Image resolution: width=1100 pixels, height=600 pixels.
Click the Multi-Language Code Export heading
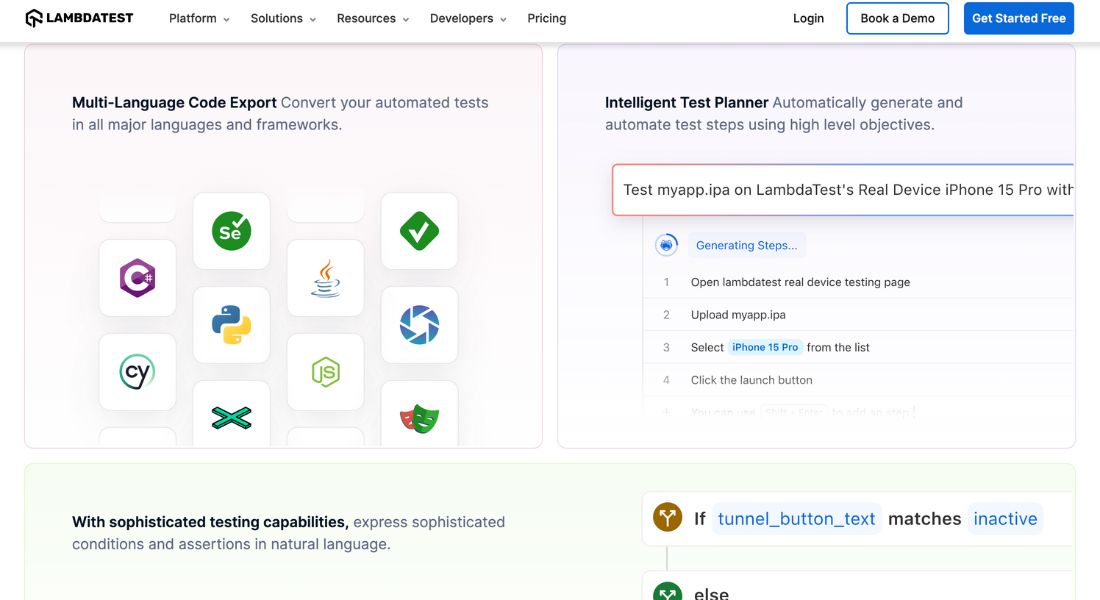click(174, 102)
